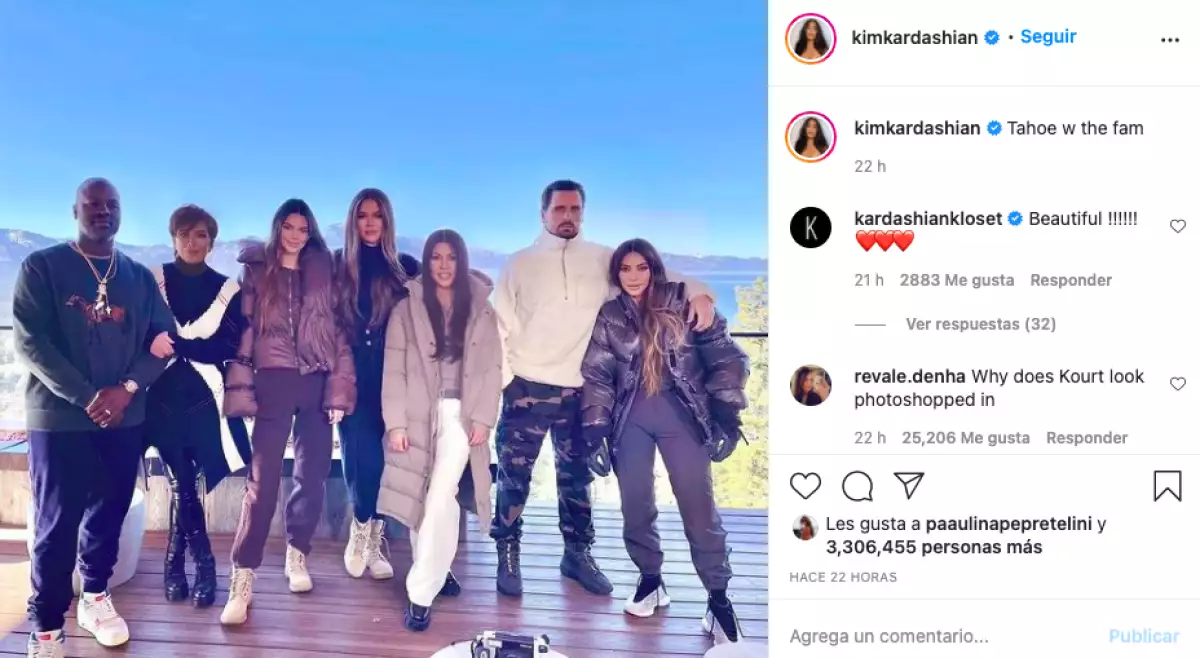Focus the Agrega un comentario field
The width and height of the screenshot is (1200, 658).
940,636
